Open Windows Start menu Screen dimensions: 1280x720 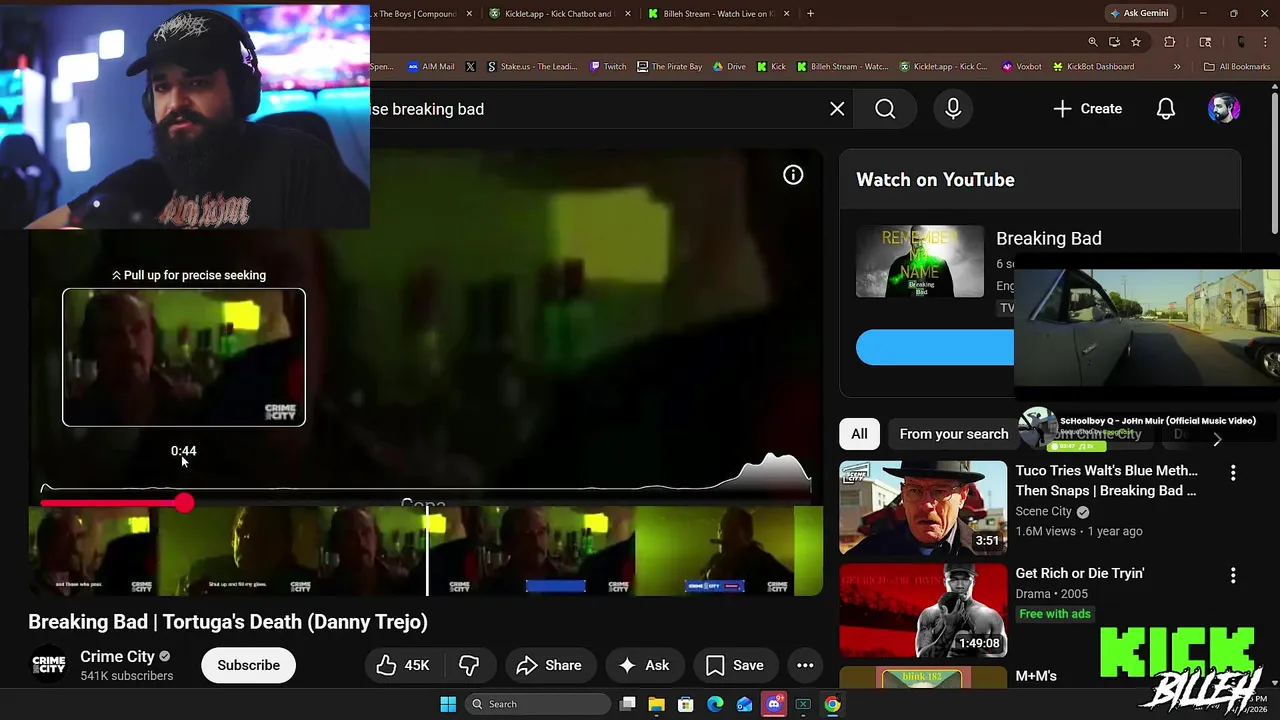pyautogui.click(x=448, y=704)
